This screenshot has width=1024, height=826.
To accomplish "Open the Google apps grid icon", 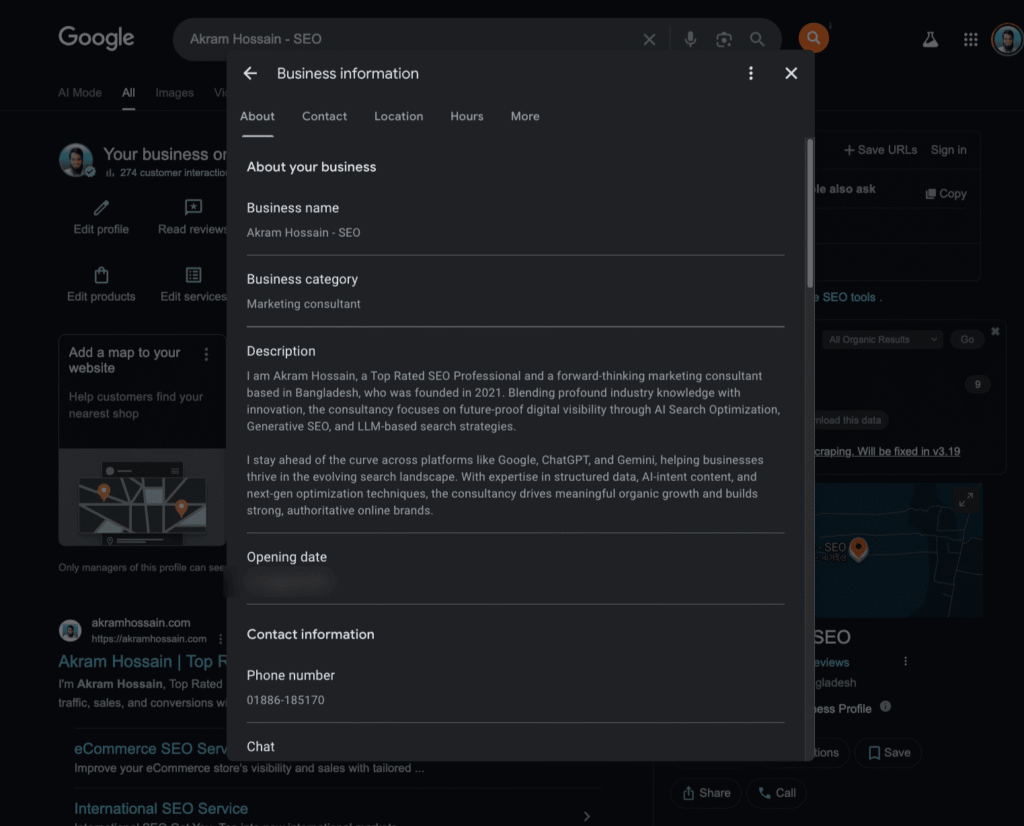I will [x=970, y=39].
